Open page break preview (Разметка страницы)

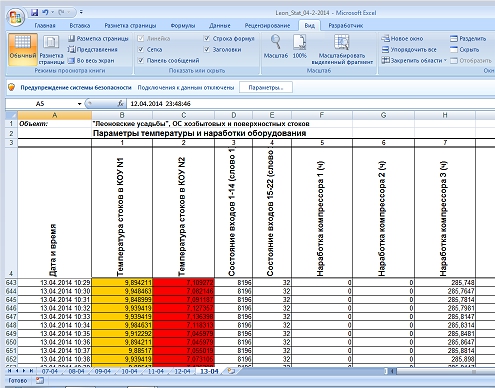coord(98,39)
